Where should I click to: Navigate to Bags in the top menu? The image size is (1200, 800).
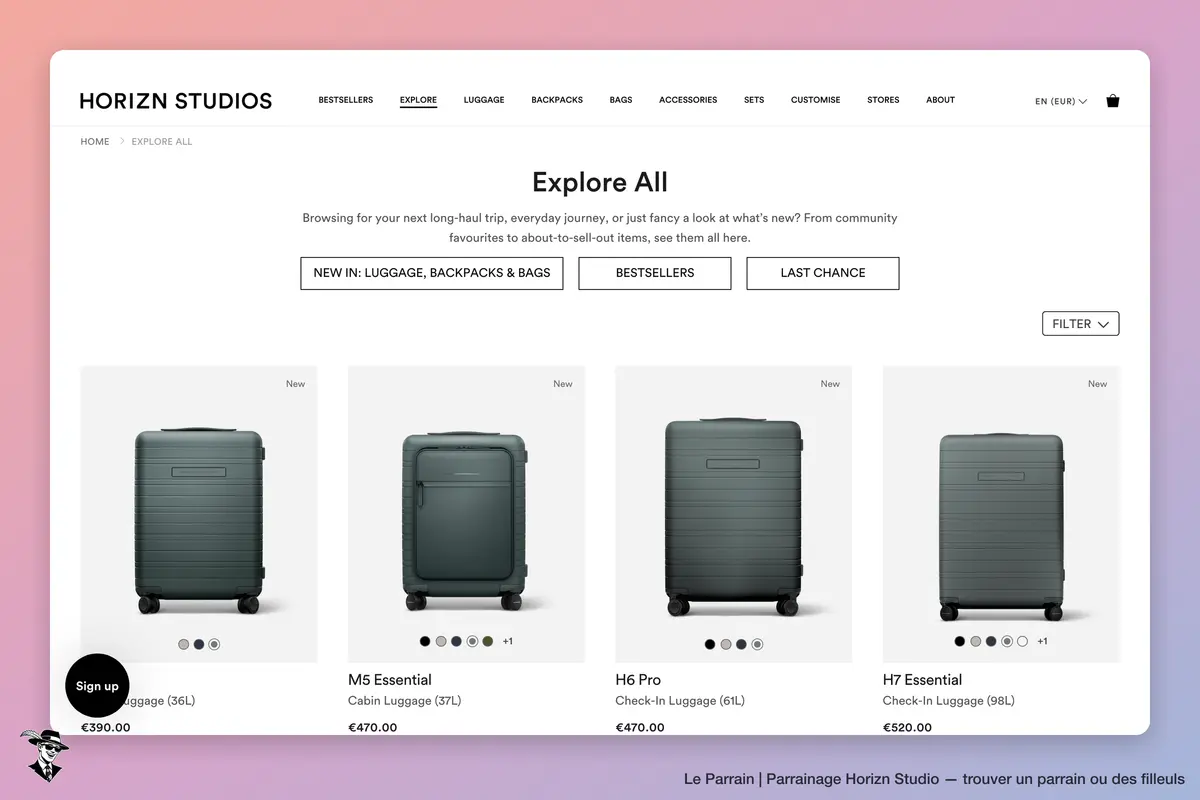[x=621, y=100]
